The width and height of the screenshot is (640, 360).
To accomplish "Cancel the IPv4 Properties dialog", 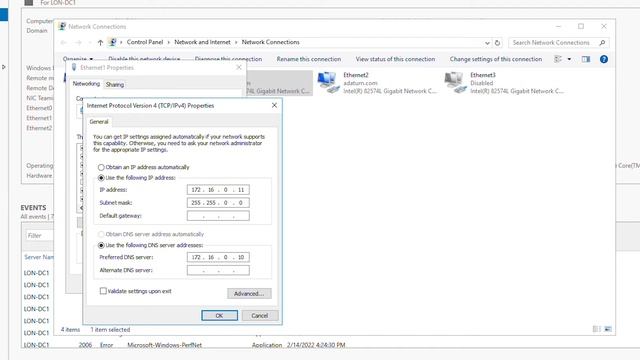I will (260, 316).
